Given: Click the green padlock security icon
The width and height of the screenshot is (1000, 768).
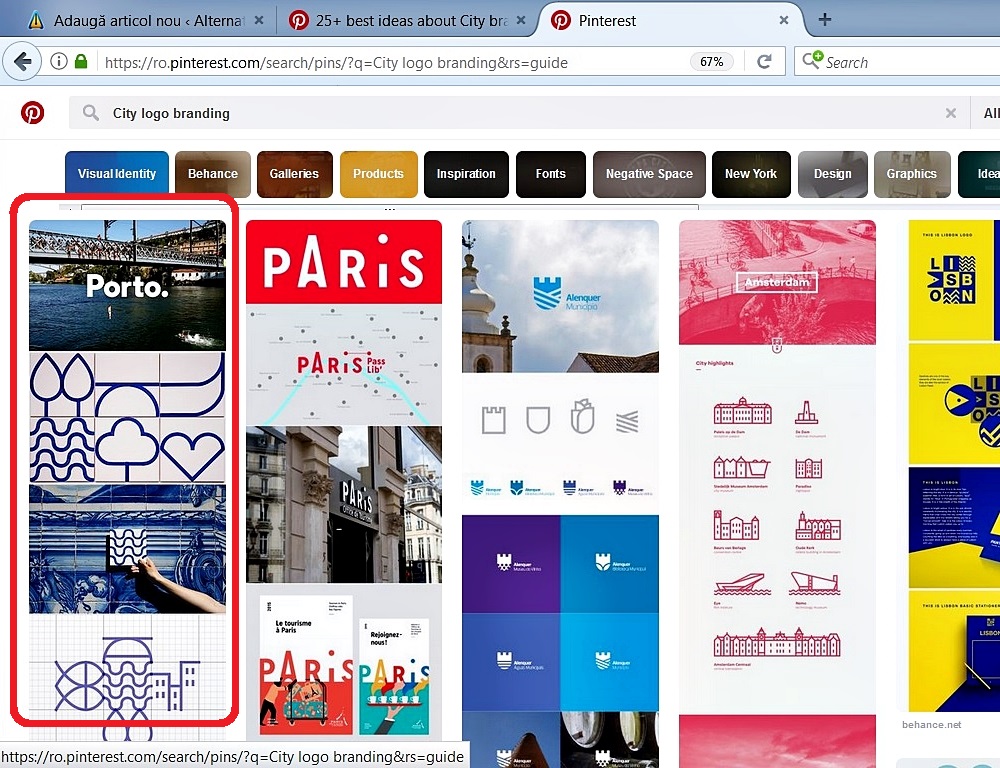Looking at the screenshot, I should 81,62.
